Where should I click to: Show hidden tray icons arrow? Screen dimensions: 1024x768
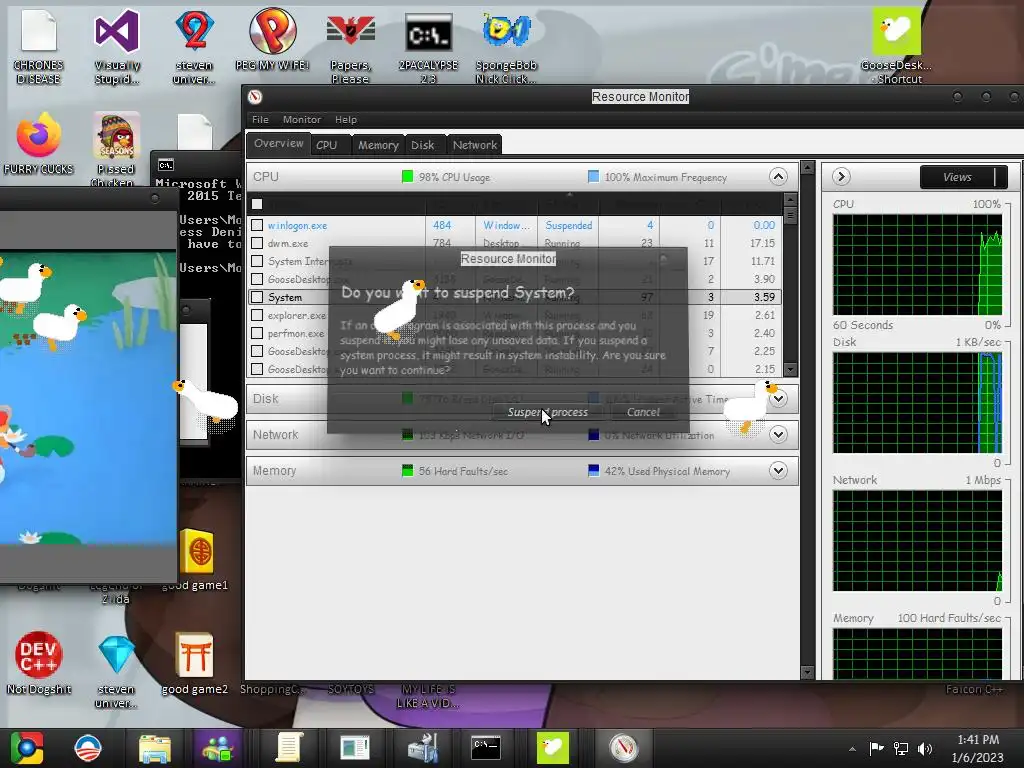pos(852,749)
